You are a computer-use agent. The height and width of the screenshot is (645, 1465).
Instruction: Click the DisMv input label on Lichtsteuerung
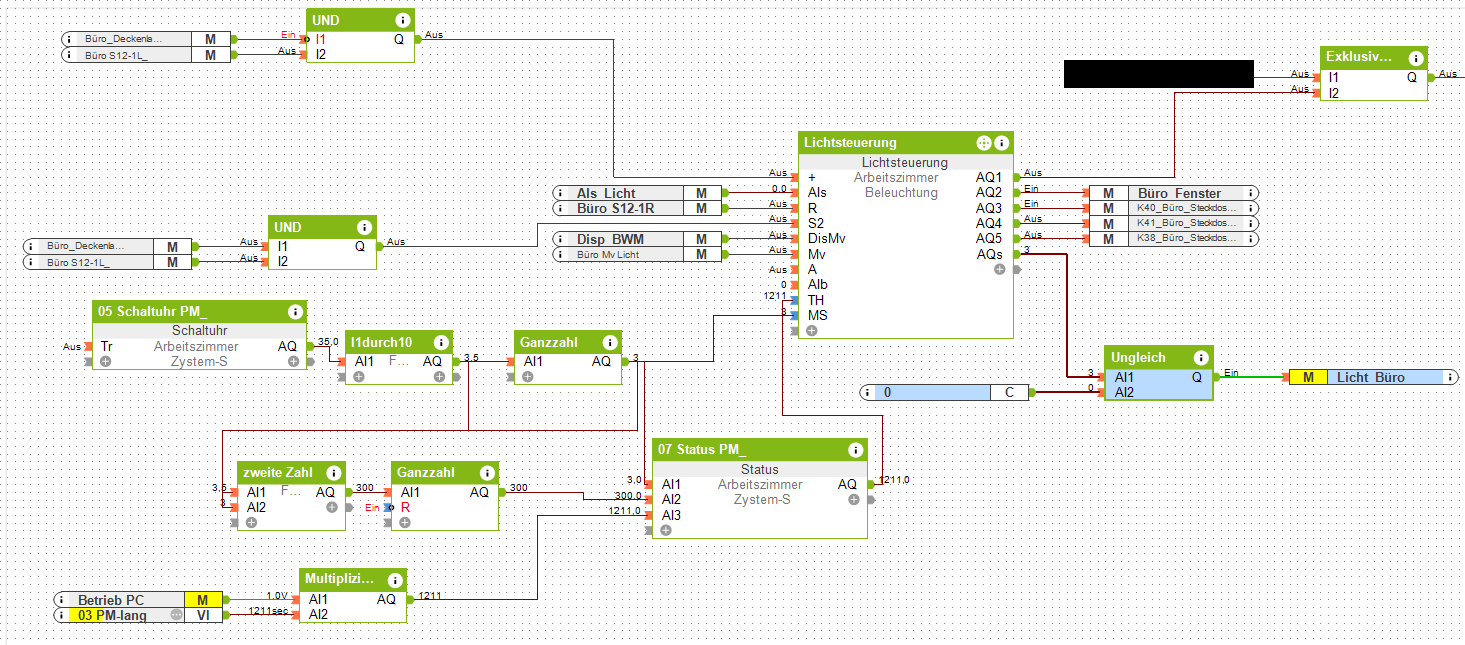click(826, 239)
